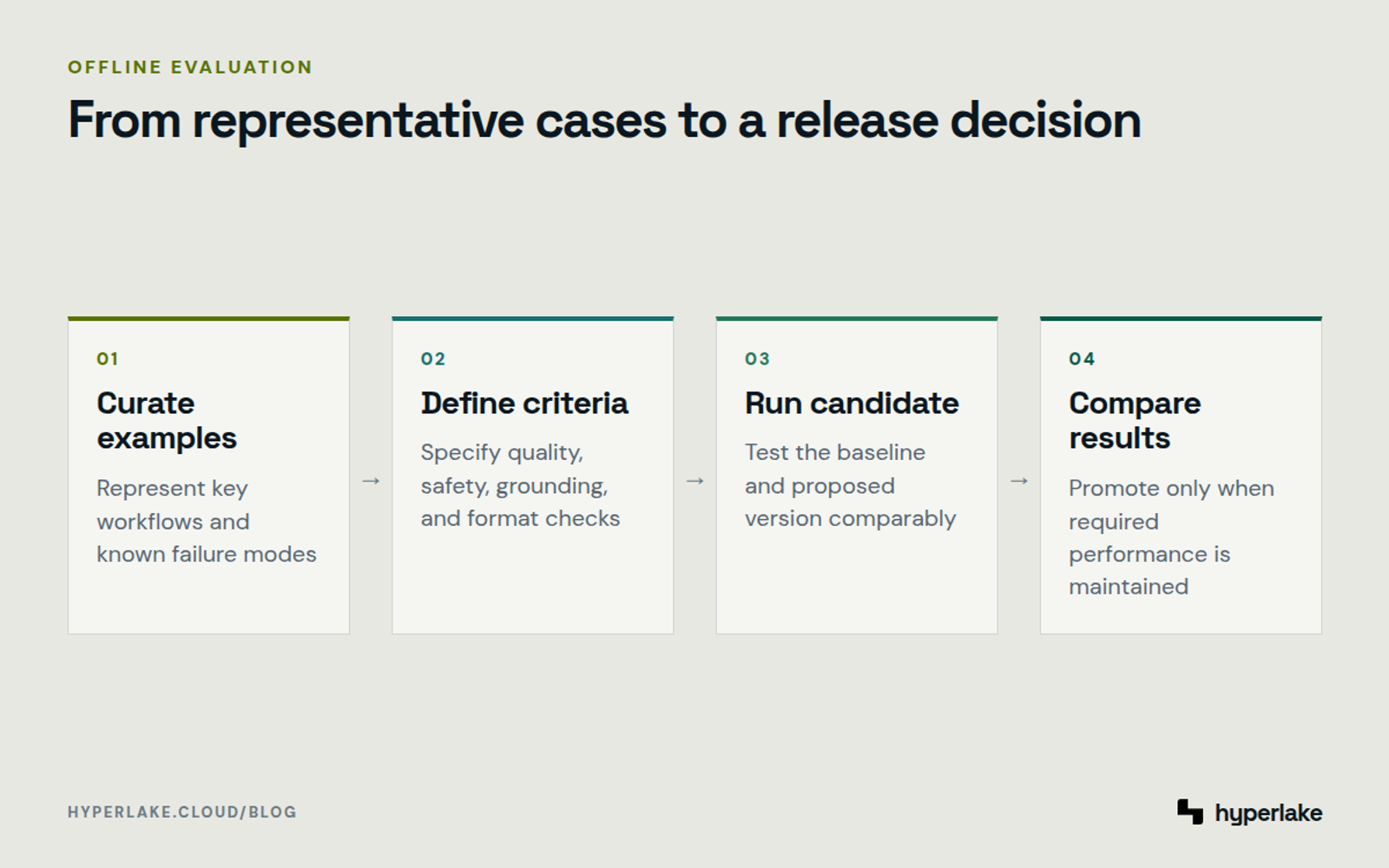1389x868 pixels.
Task: Select the text 'Test the baseline and proposed version comparably'
Action: 851,485
